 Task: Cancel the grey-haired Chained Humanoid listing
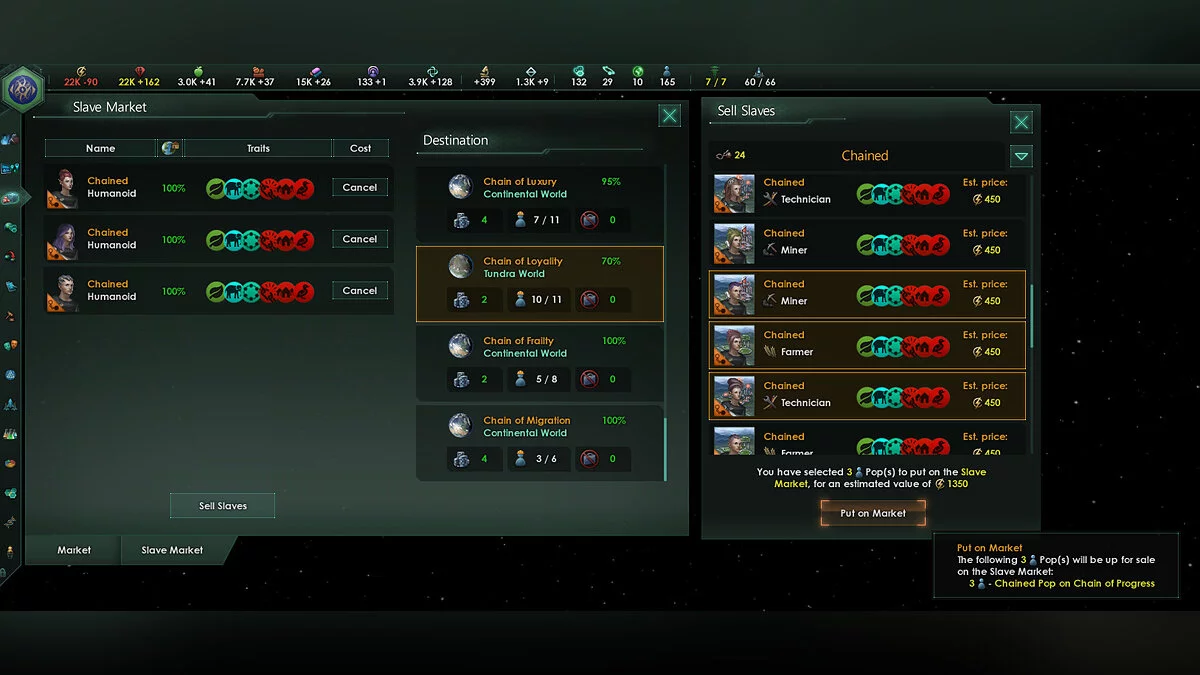(360, 291)
